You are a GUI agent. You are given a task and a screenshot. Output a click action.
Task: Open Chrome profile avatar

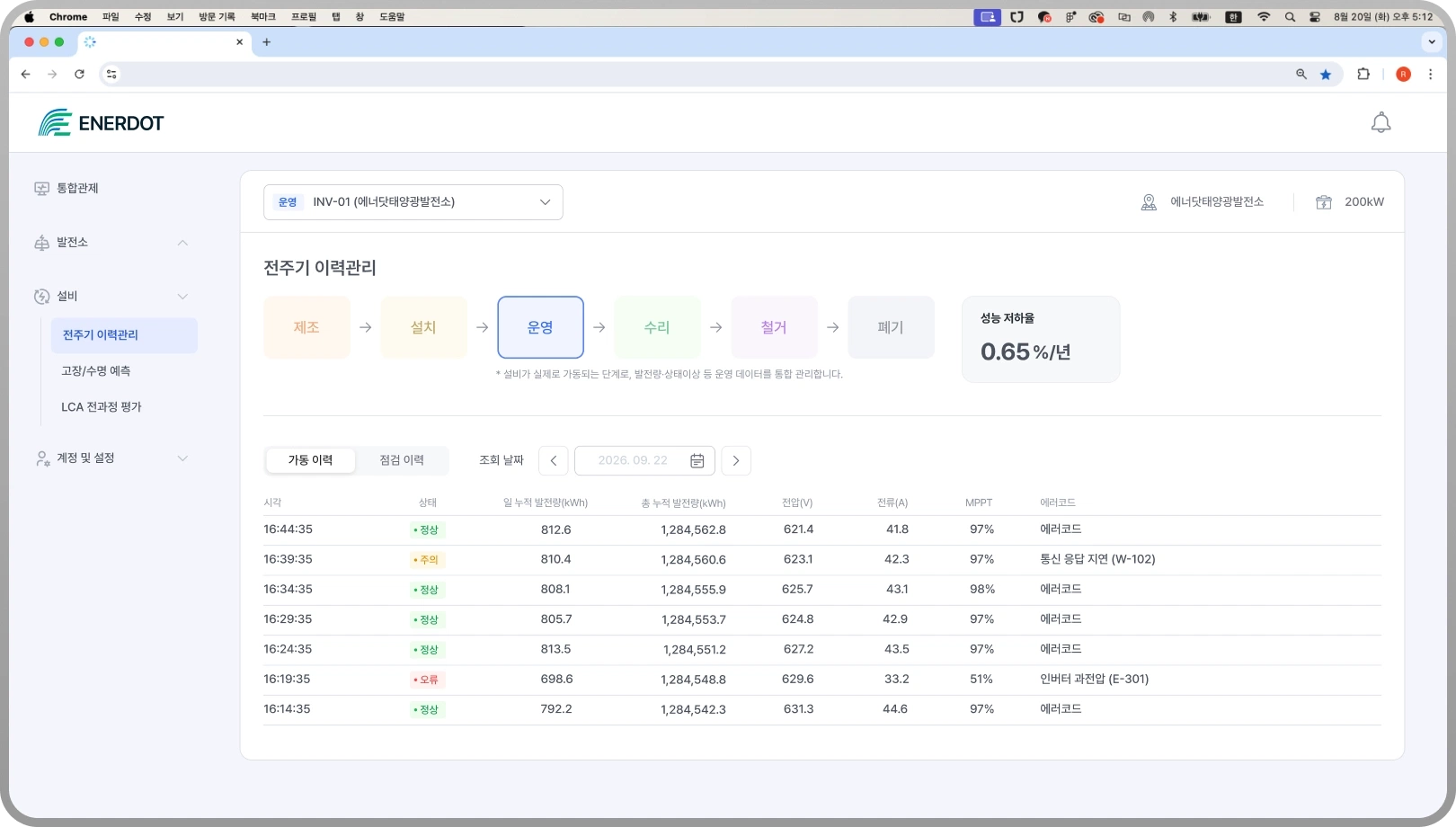pyautogui.click(x=1403, y=75)
